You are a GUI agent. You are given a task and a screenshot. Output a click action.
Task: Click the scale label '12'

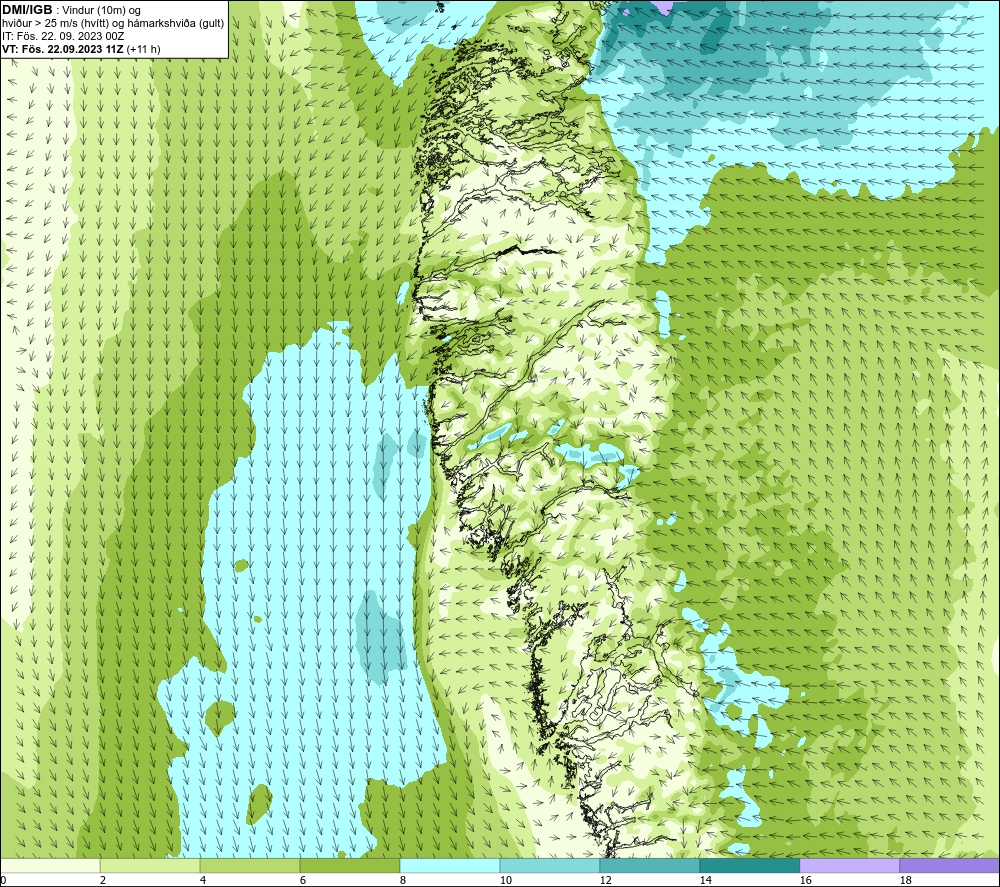coord(605,880)
